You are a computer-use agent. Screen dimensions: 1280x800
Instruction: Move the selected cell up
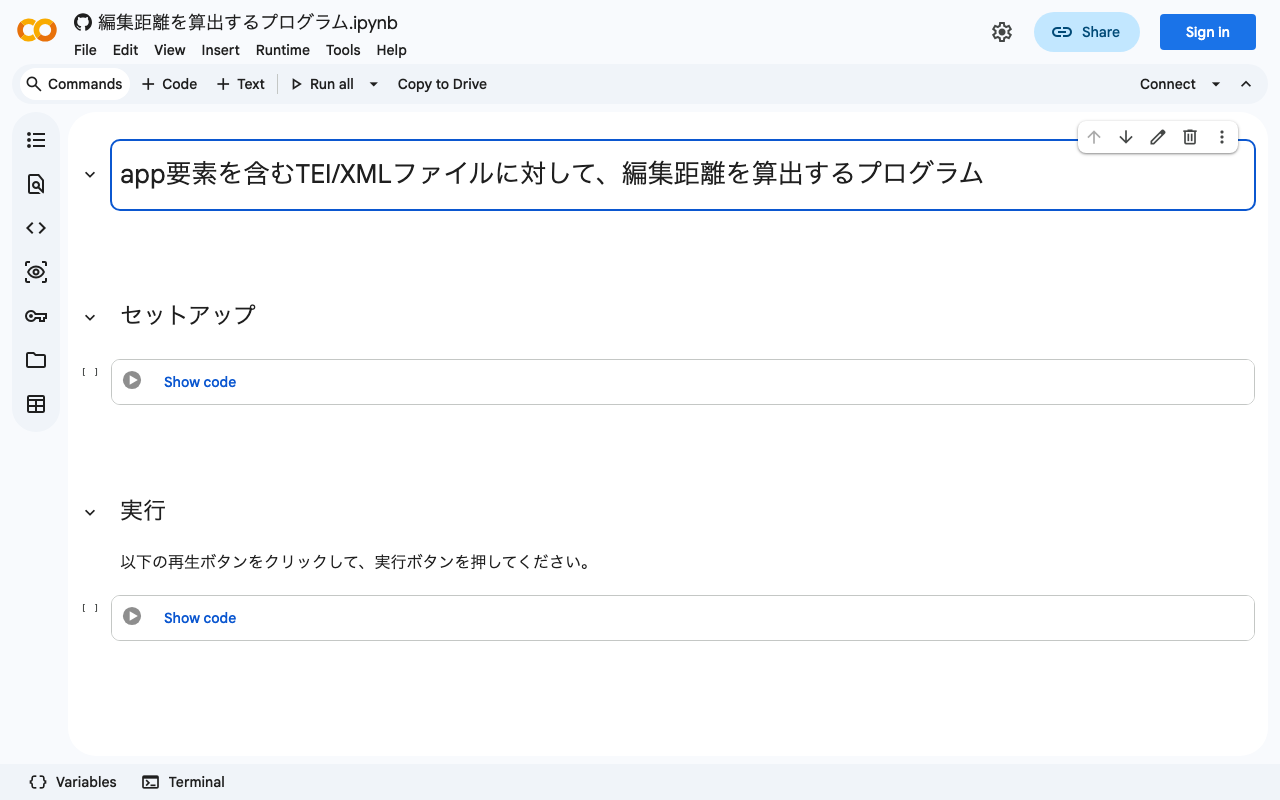pyautogui.click(x=1094, y=137)
